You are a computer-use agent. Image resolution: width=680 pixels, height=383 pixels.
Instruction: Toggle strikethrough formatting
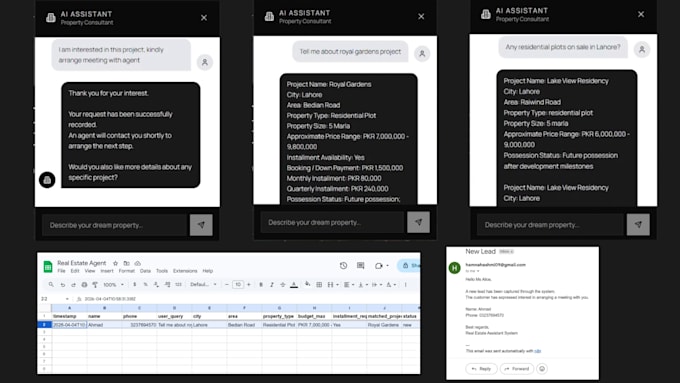(282, 285)
